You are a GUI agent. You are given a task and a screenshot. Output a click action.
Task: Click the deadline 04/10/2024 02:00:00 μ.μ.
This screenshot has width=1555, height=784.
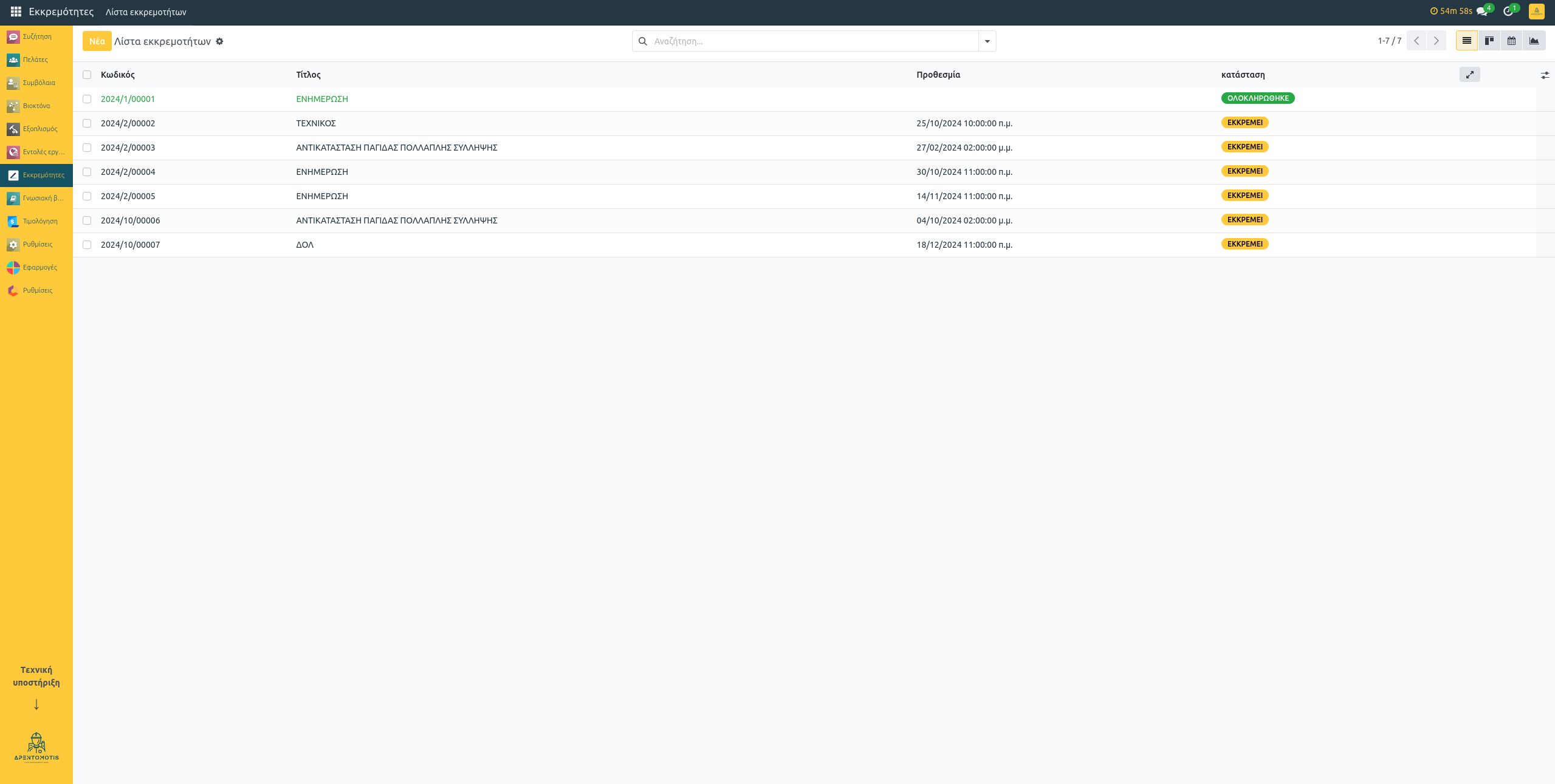(x=964, y=220)
